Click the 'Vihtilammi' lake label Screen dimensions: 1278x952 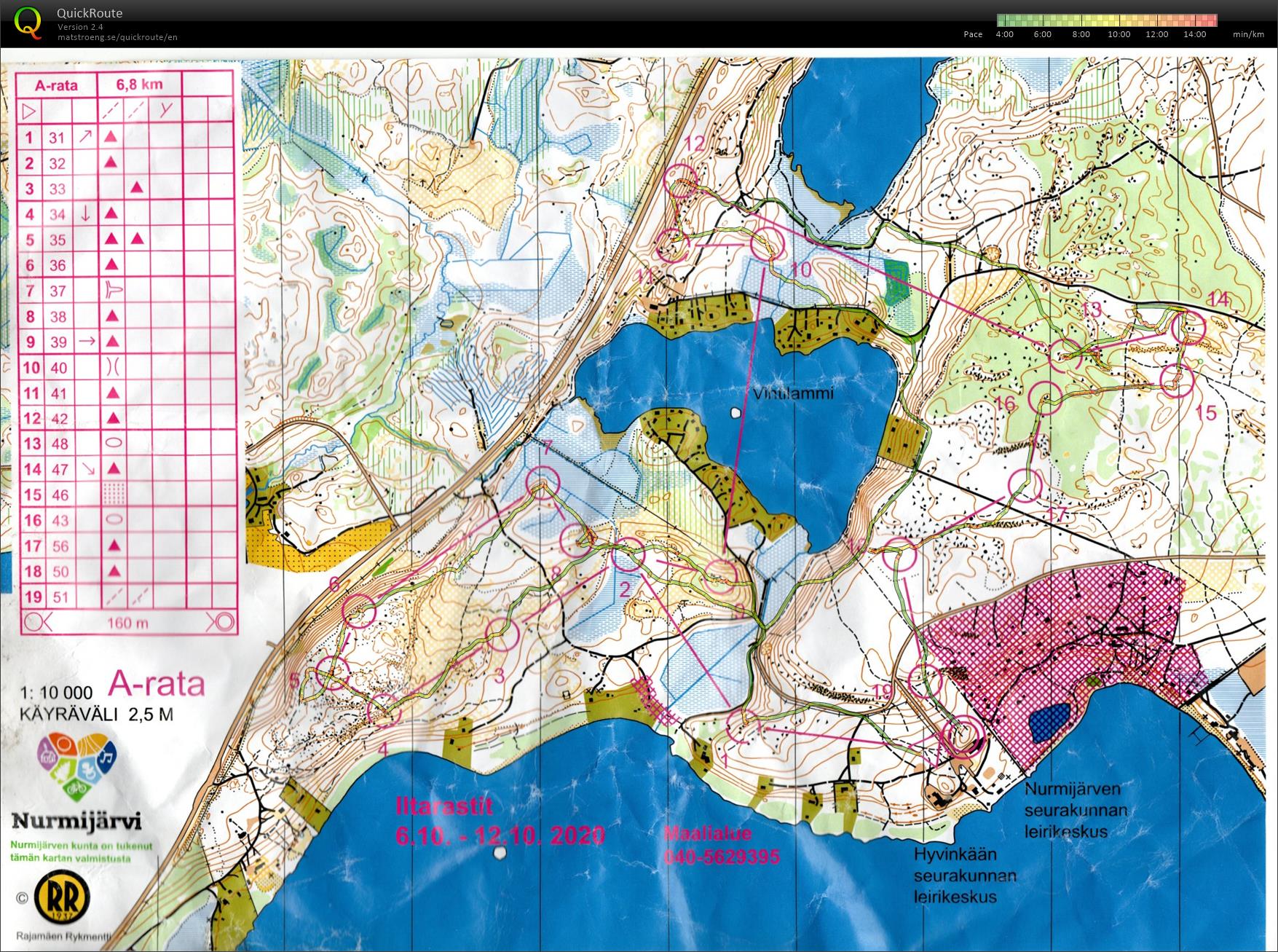coord(793,394)
